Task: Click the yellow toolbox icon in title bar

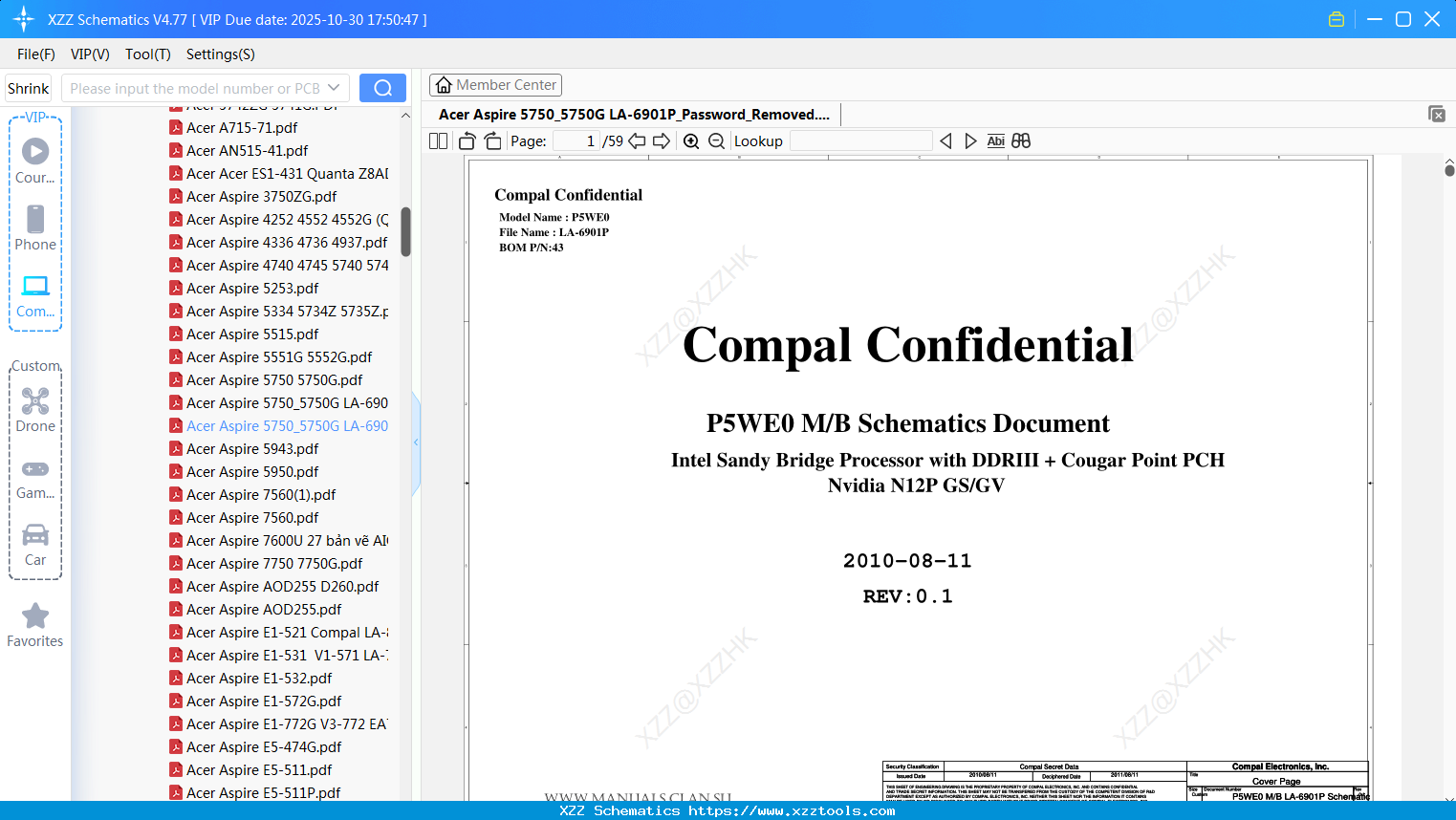Action: (1336, 19)
